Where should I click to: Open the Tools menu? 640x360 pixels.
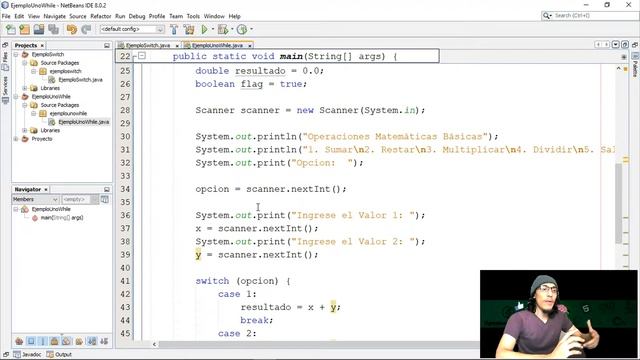(x=193, y=16)
